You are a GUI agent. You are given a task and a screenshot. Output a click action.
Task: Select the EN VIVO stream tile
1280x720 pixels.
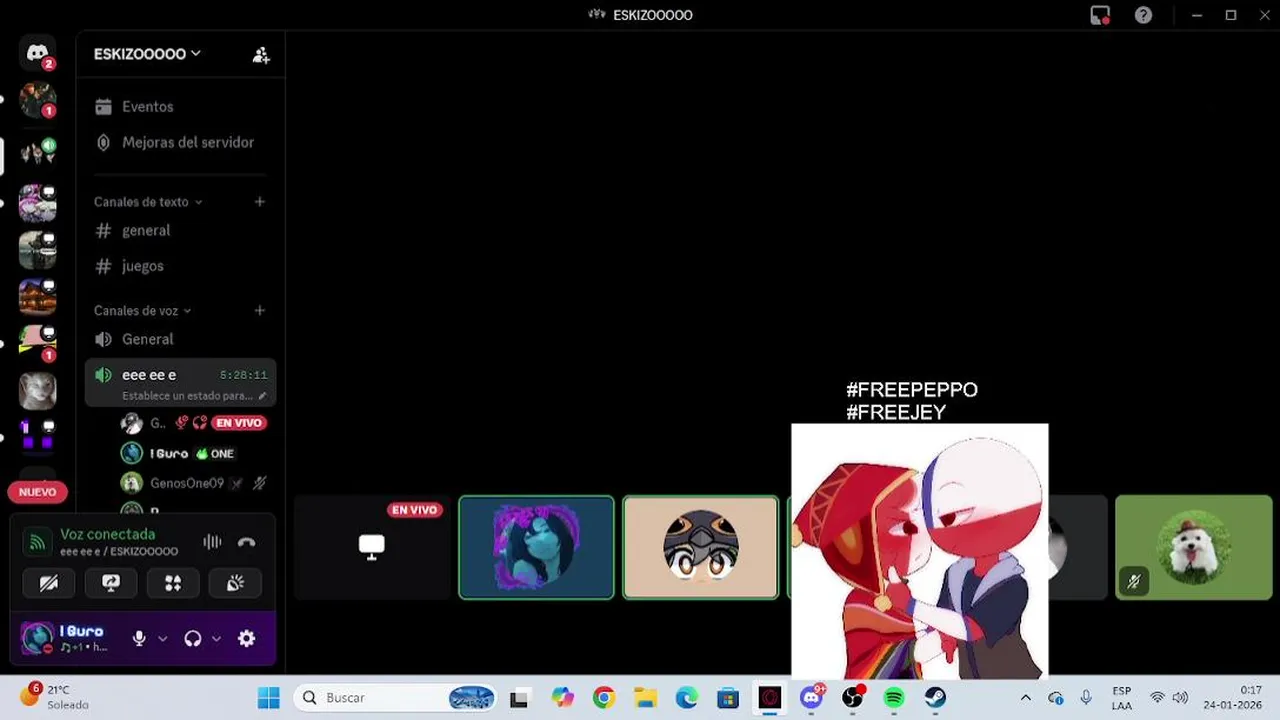click(372, 547)
